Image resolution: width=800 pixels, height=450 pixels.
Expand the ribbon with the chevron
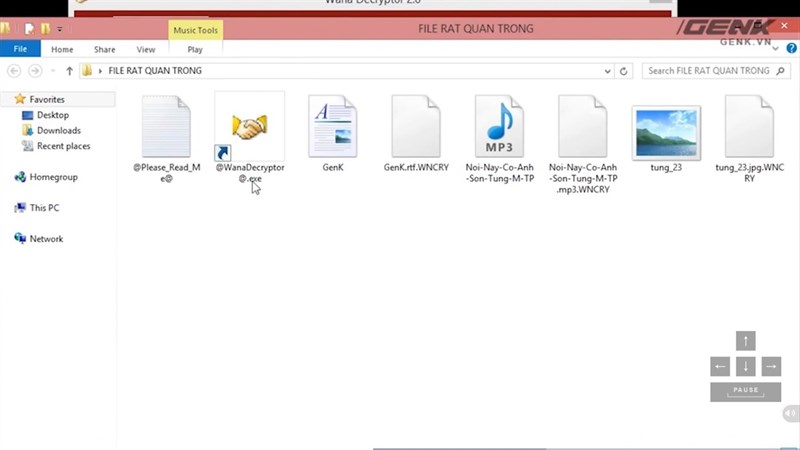coord(776,49)
